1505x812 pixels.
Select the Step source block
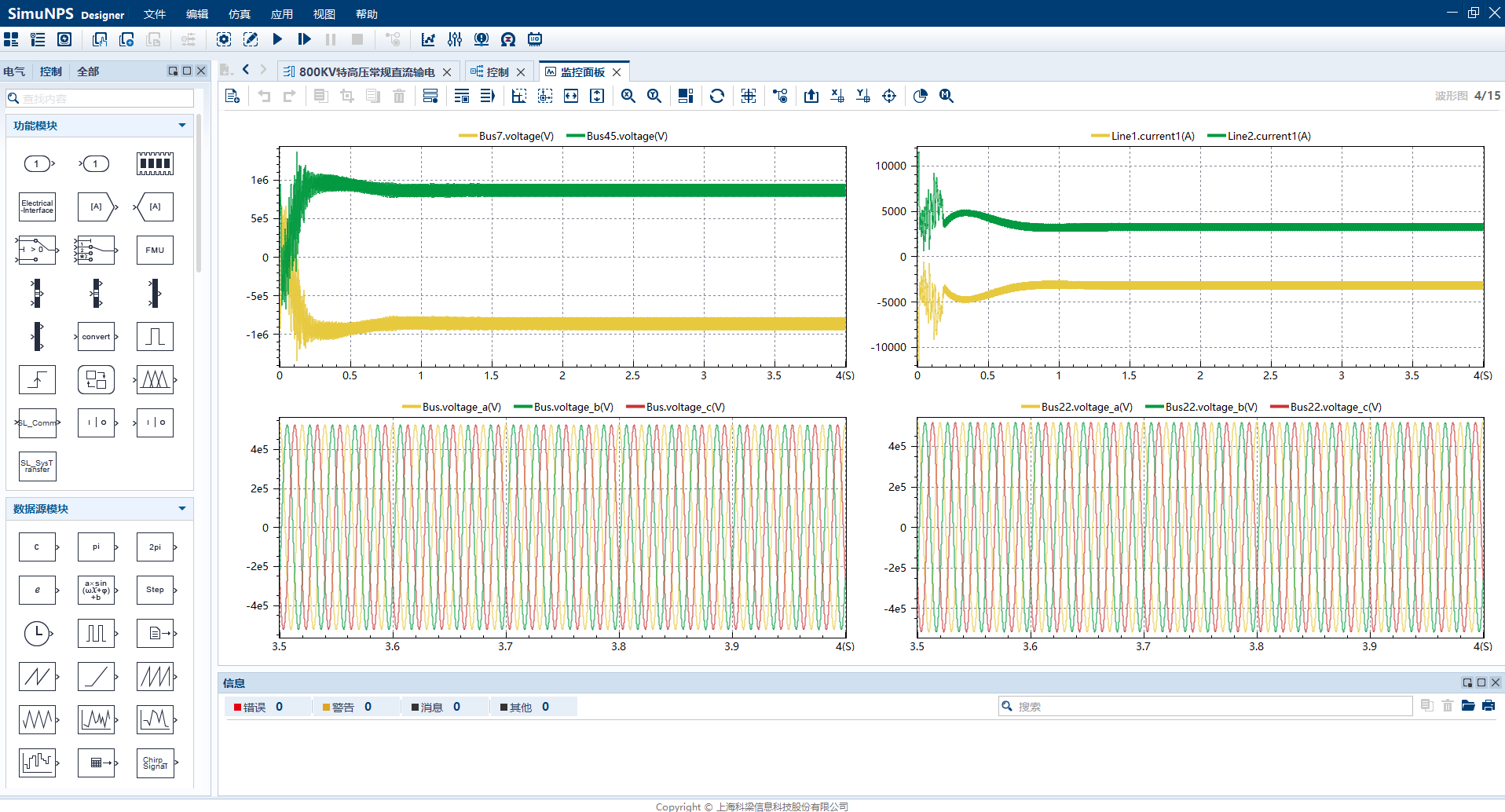coord(155,590)
